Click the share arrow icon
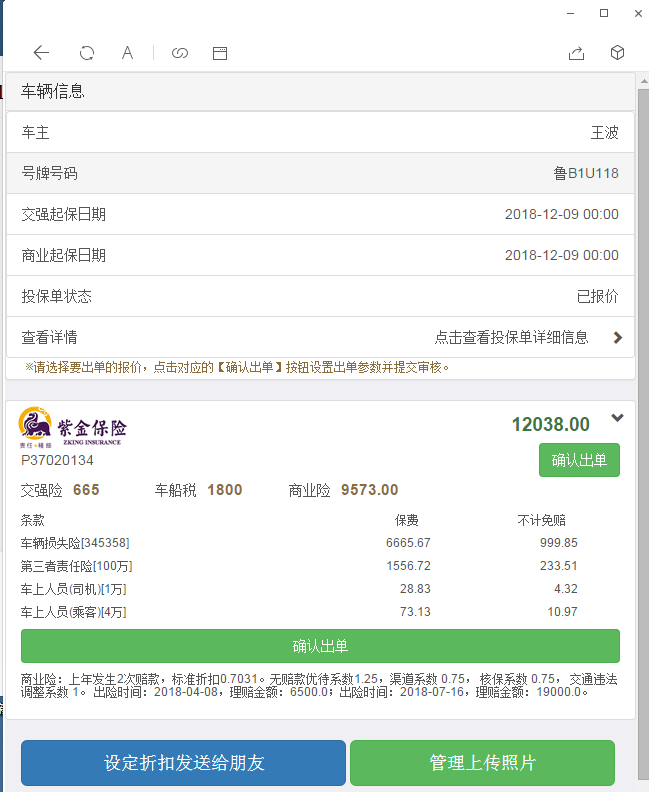This screenshot has height=792, width=649. pyautogui.click(x=576, y=53)
